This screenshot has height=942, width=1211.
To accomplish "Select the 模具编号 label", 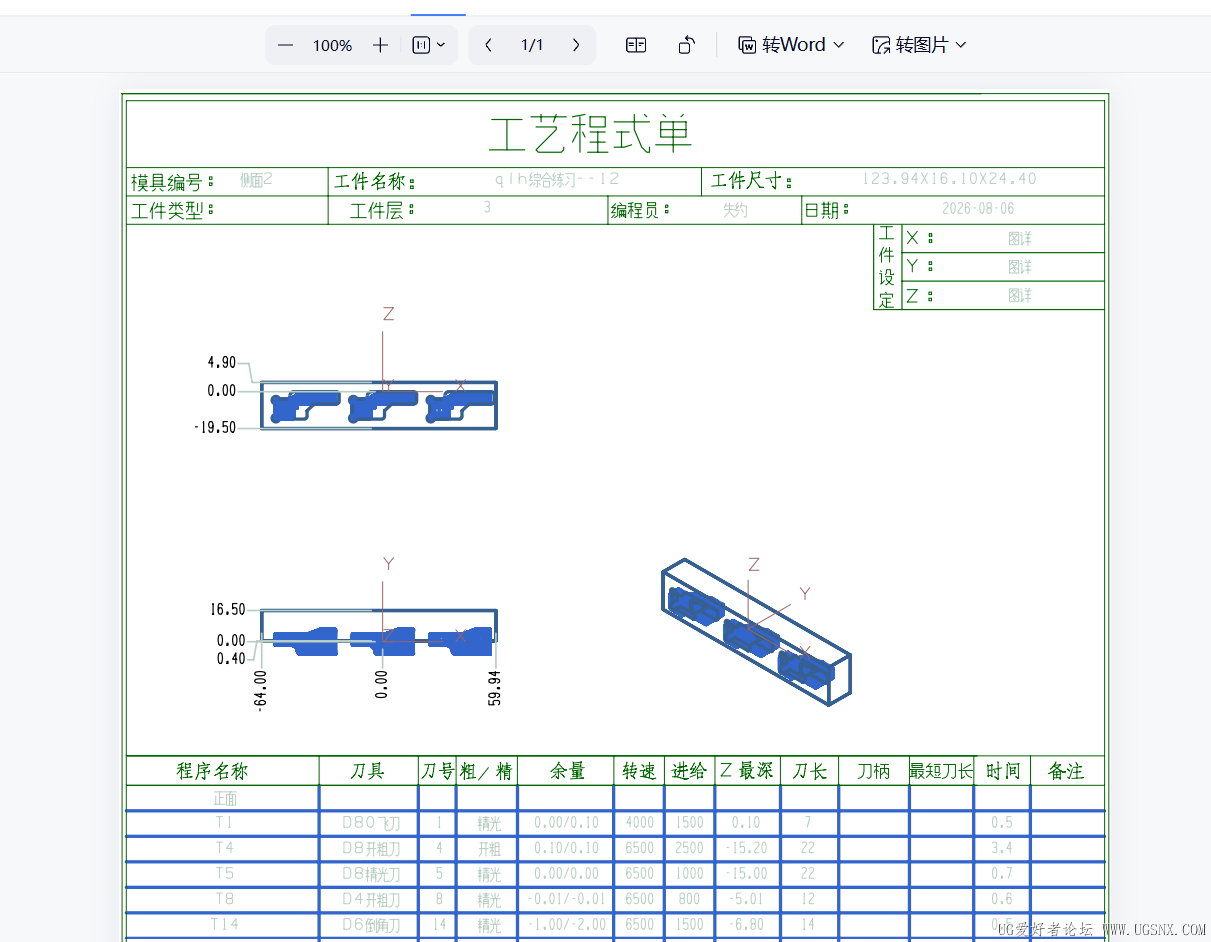I will click(x=172, y=182).
